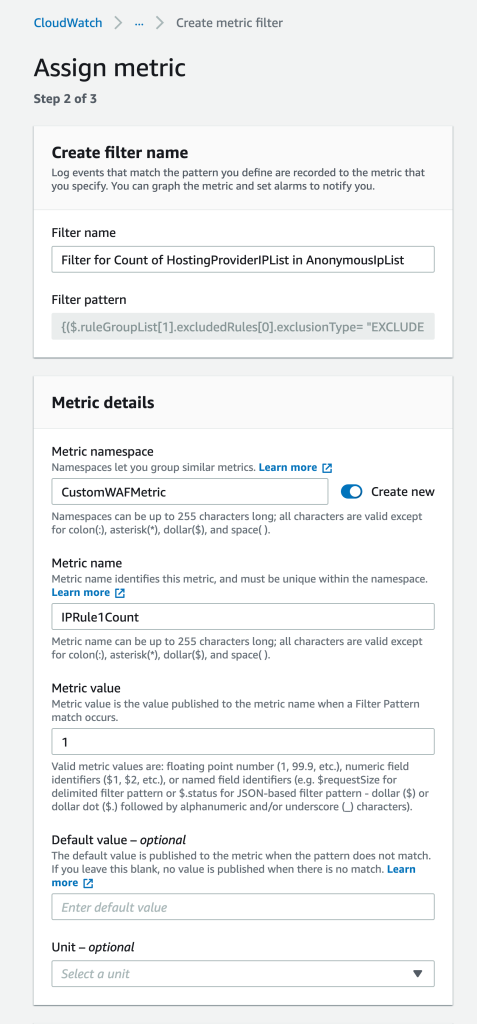
Task: Click the first breadcrumb chevron after CloudWatch
Action: (x=118, y=23)
